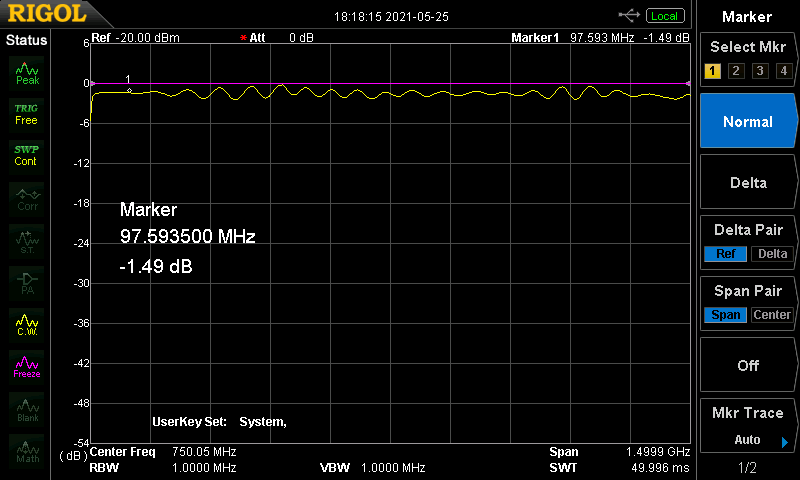This screenshot has width=800, height=480.
Task: Click the TRIG Free status icon
Action: pos(27,115)
